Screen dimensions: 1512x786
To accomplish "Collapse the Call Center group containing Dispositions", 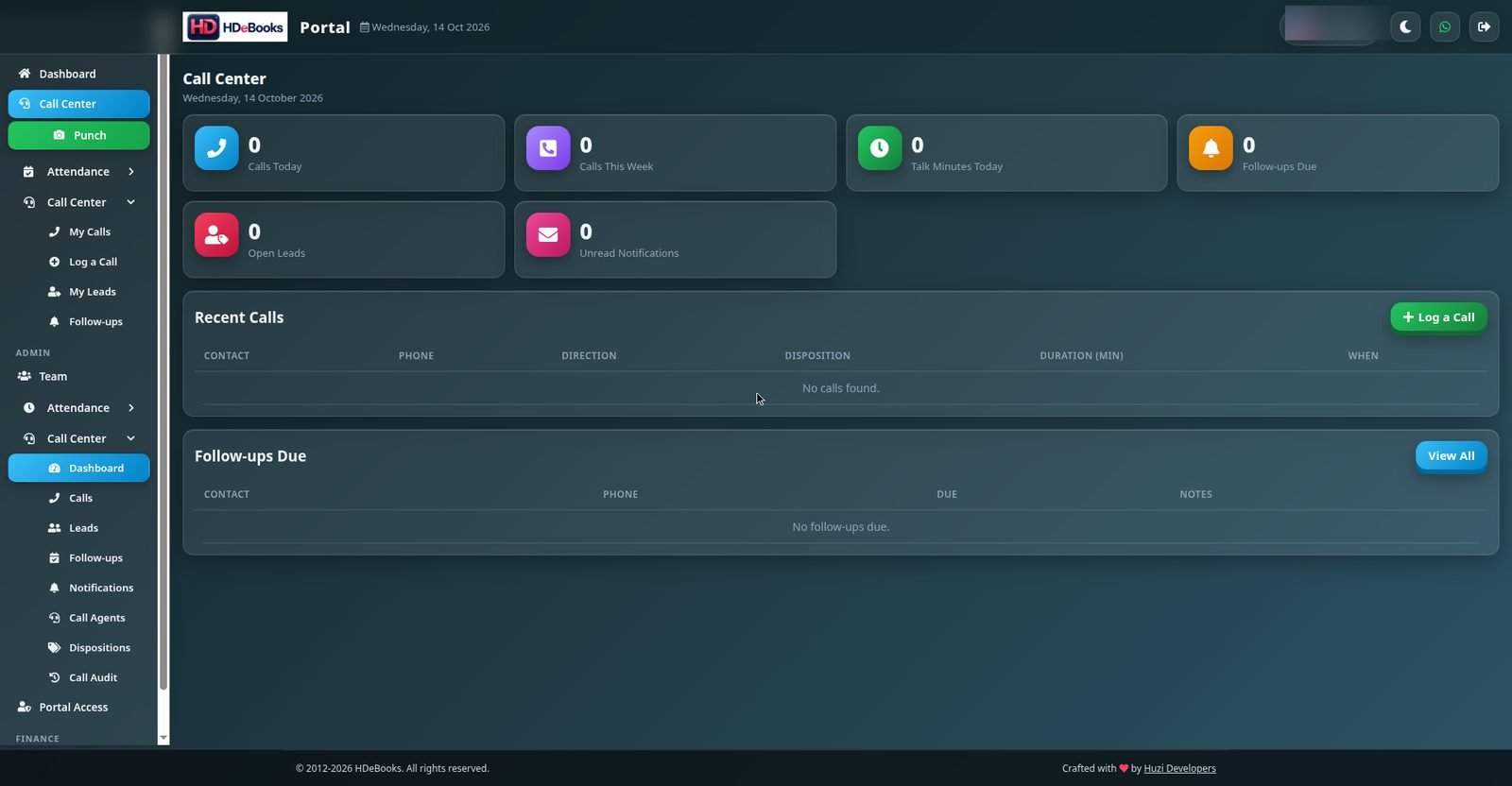I will click(79, 438).
